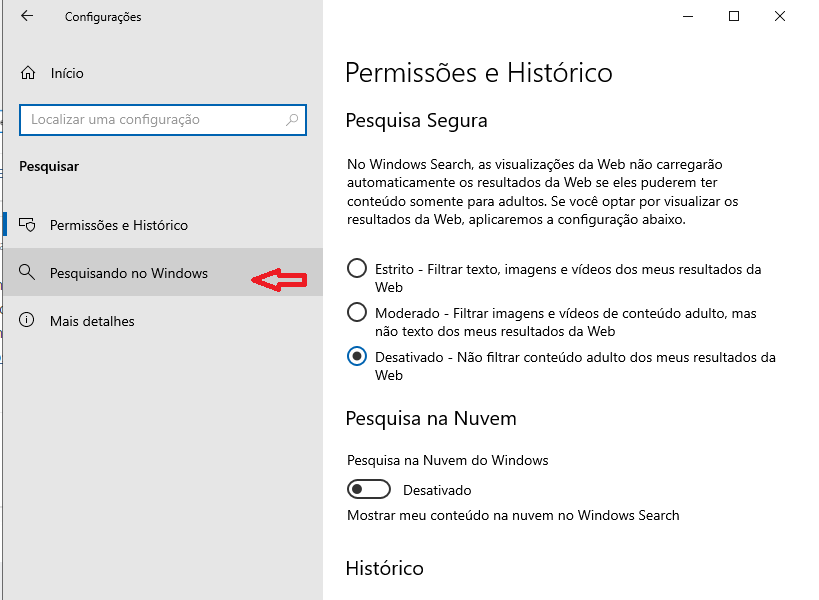
Task: Click the Mais detalhes info icon
Action: pyautogui.click(x=27, y=320)
